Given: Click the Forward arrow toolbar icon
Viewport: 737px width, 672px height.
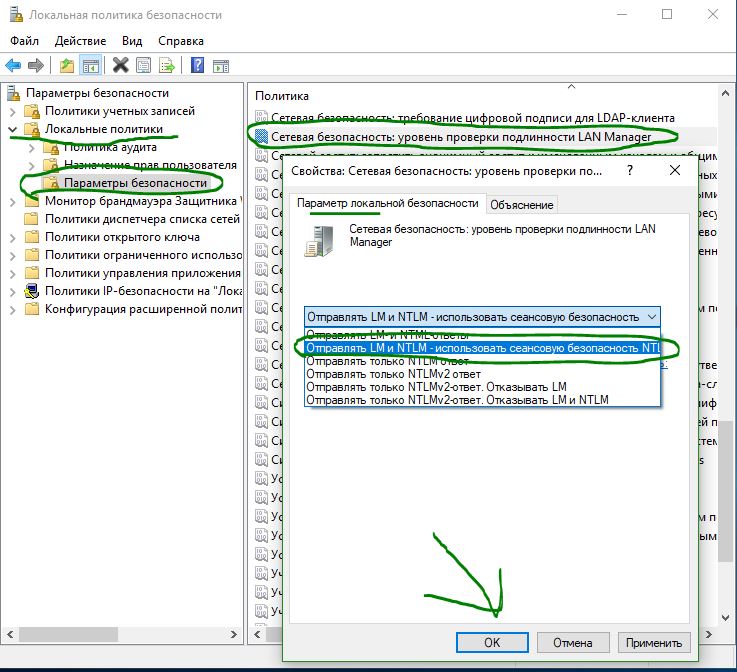Looking at the screenshot, I should click(x=36, y=65).
